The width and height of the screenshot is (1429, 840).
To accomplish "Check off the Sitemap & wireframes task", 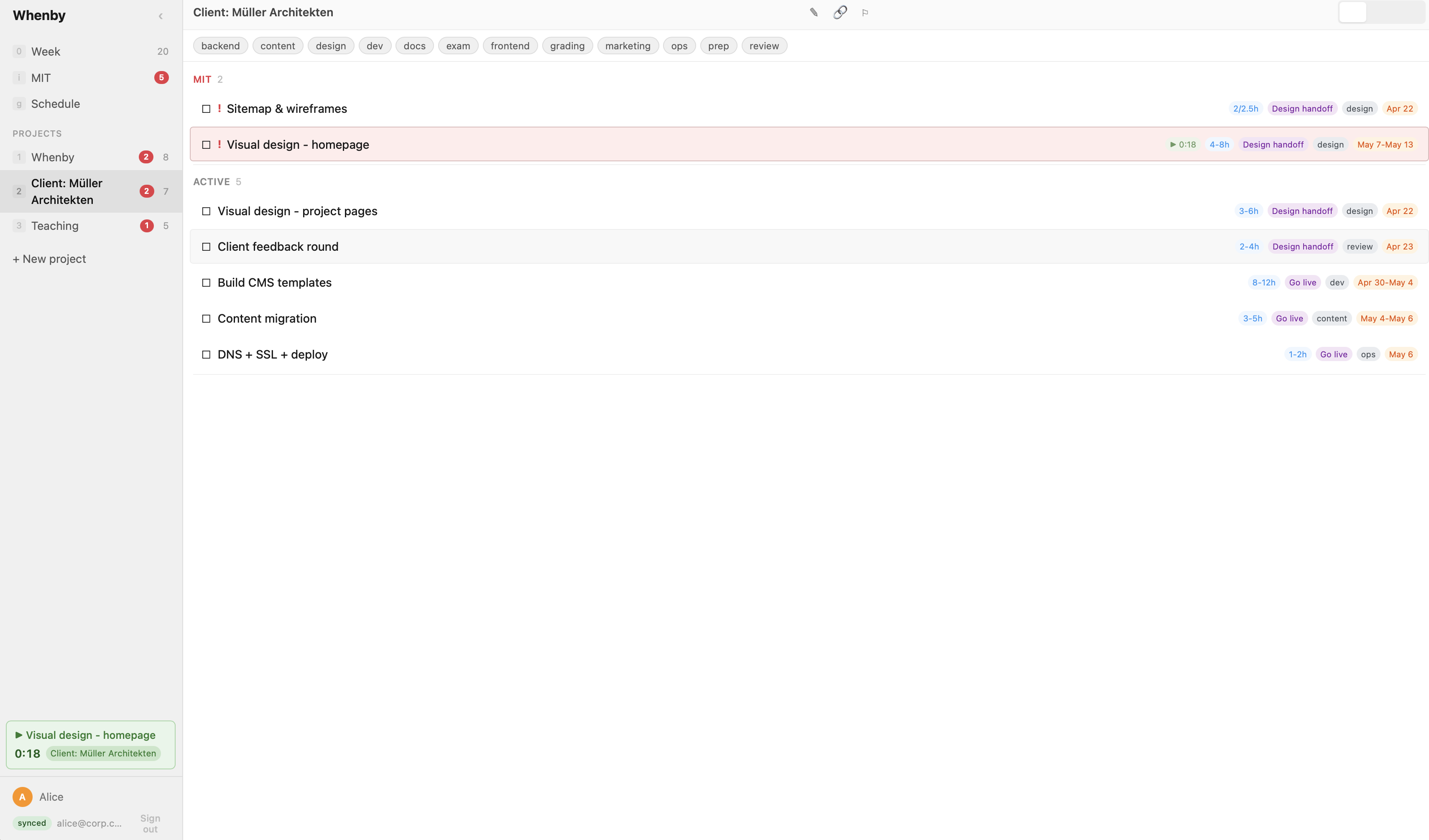I will tap(207, 108).
